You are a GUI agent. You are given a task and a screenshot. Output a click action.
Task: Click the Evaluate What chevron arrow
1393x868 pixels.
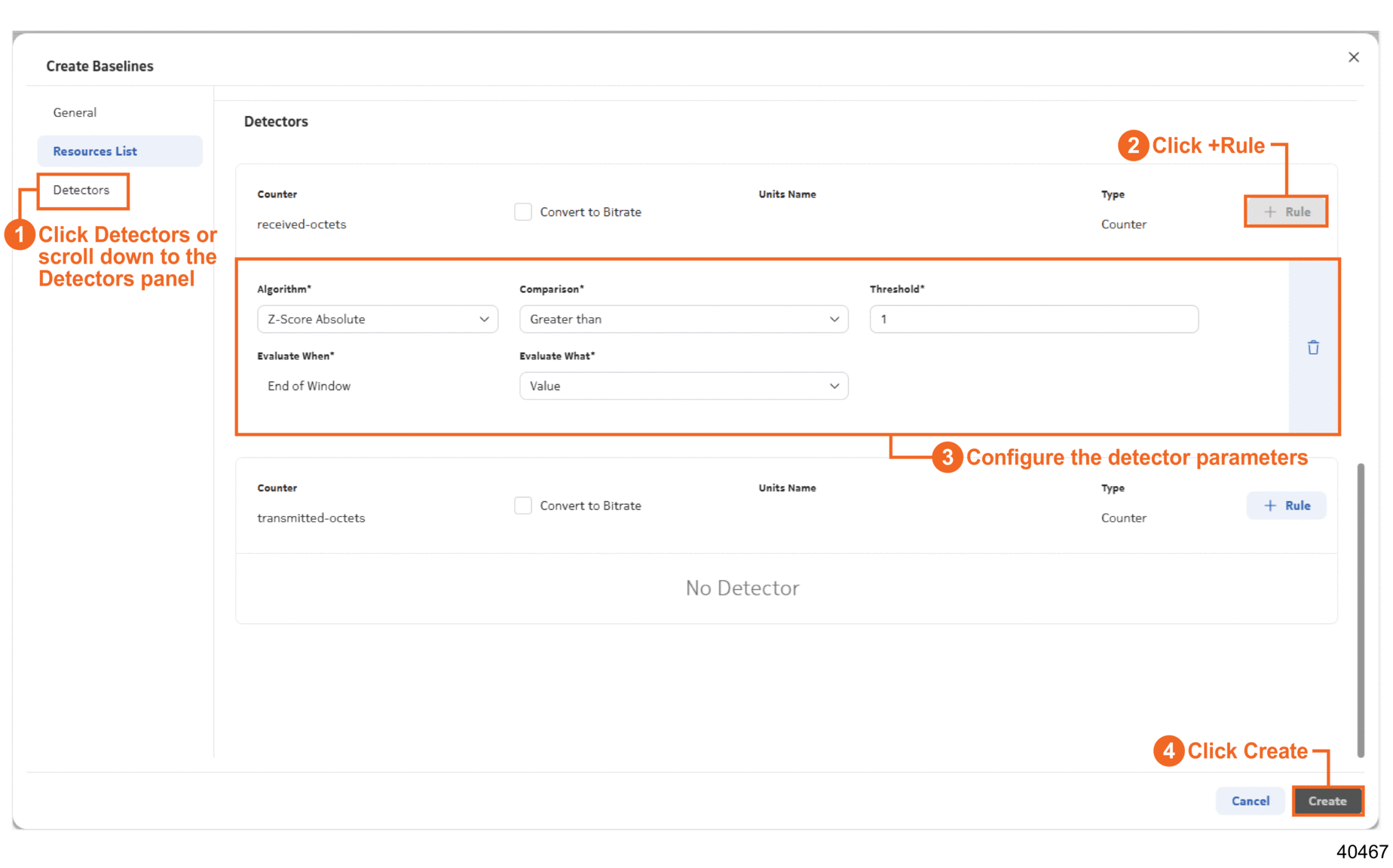point(834,386)
